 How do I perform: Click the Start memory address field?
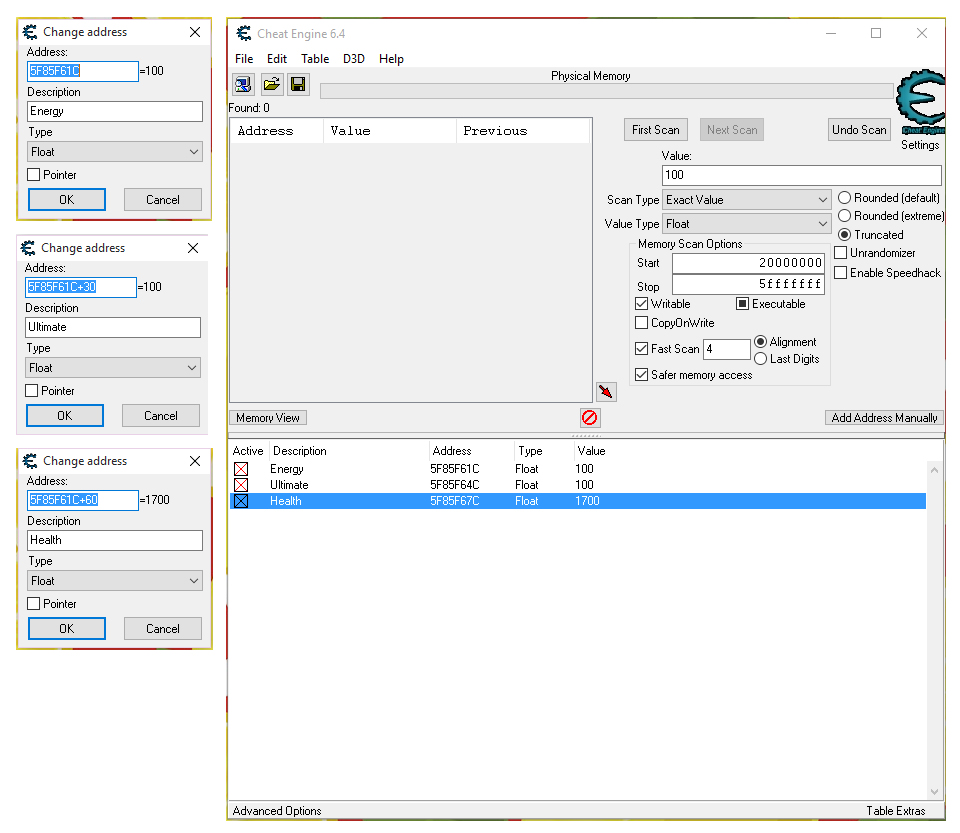748,263
